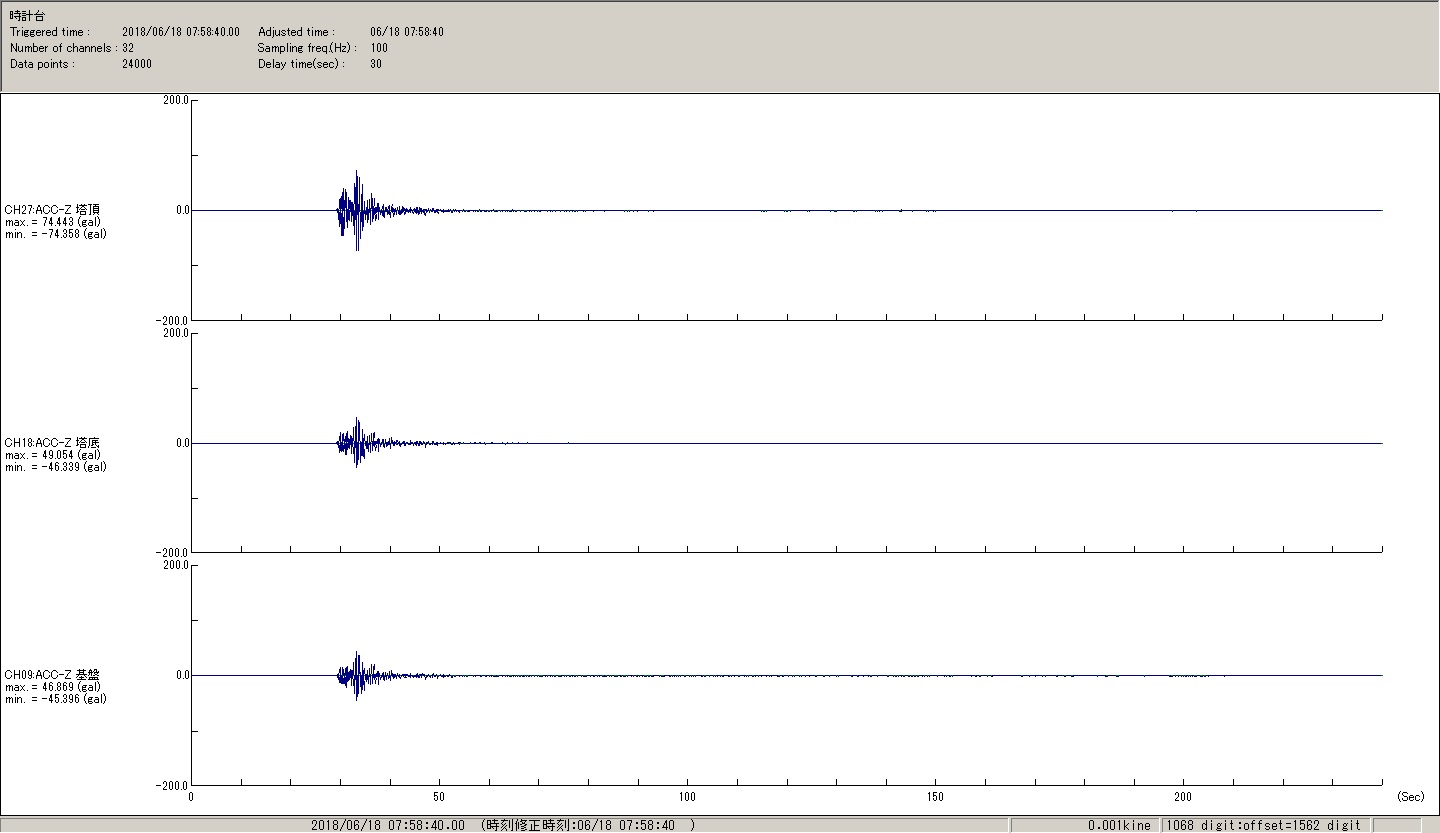Click the CH09:ACC-Z 基盤 channel label
Image resolution: width=1440 pixels, height=833 pixels.
coord(52,675)
